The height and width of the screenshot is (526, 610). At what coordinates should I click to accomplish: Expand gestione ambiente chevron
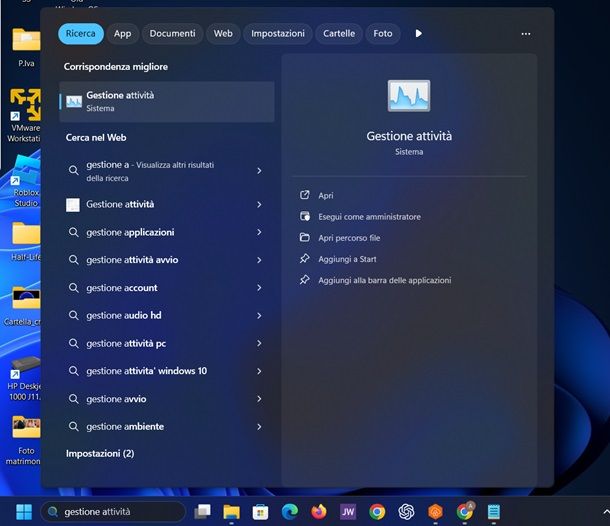click(259, 427)
